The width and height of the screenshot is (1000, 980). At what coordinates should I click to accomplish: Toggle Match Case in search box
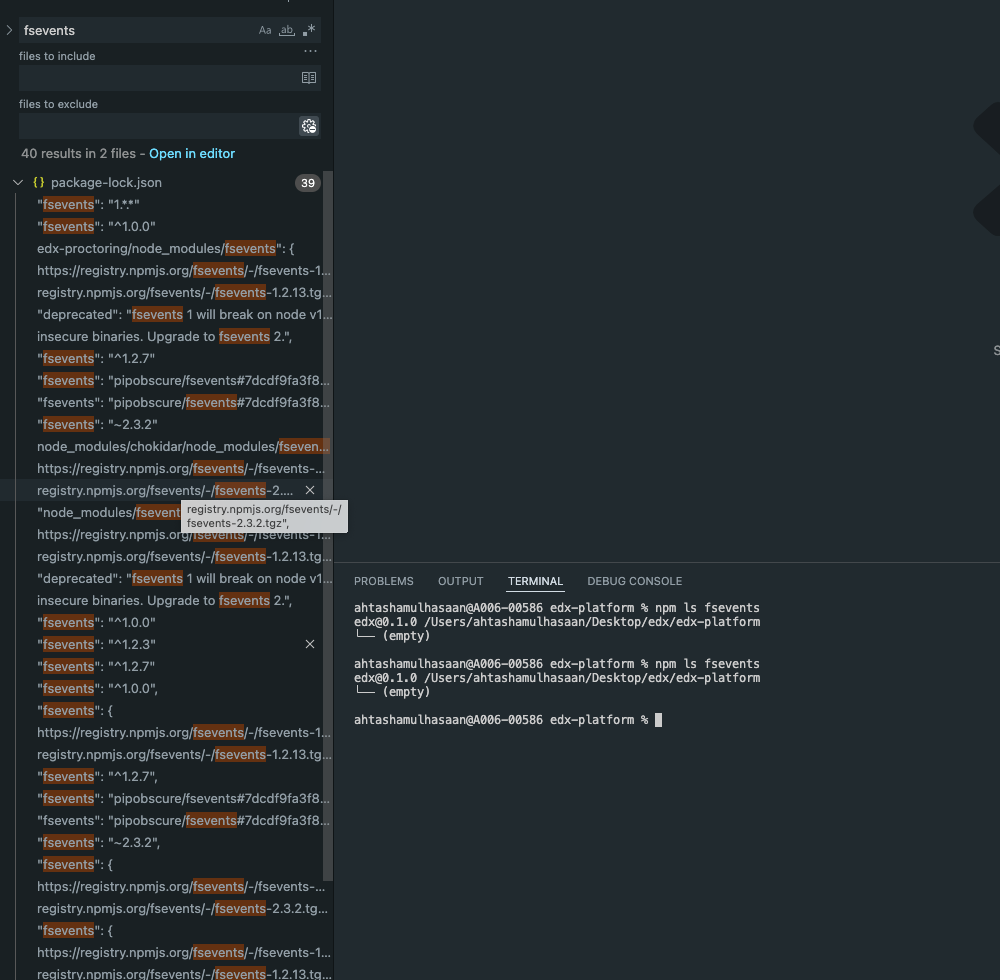[x=265, y=30]
